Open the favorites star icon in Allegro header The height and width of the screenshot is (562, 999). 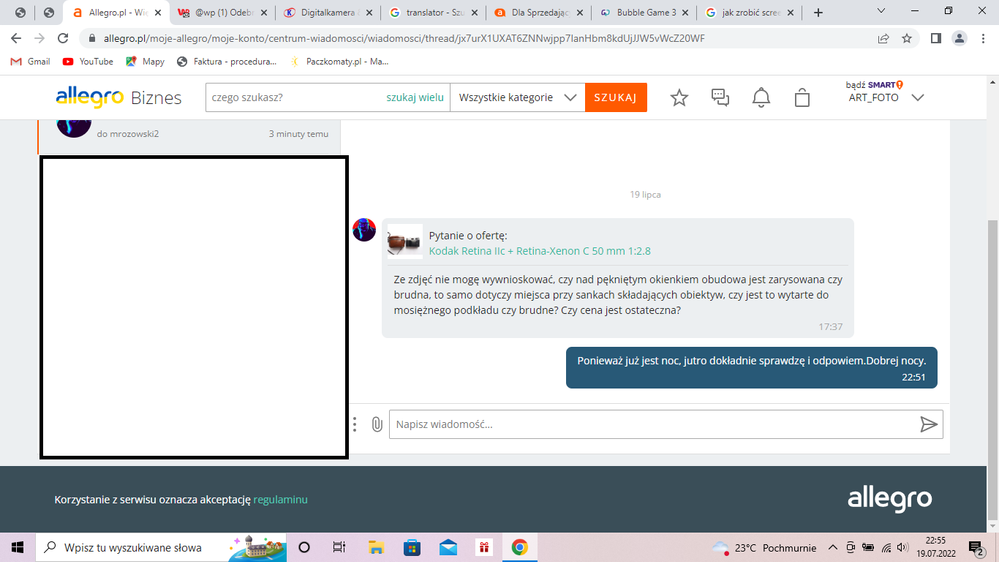point(679,98)
